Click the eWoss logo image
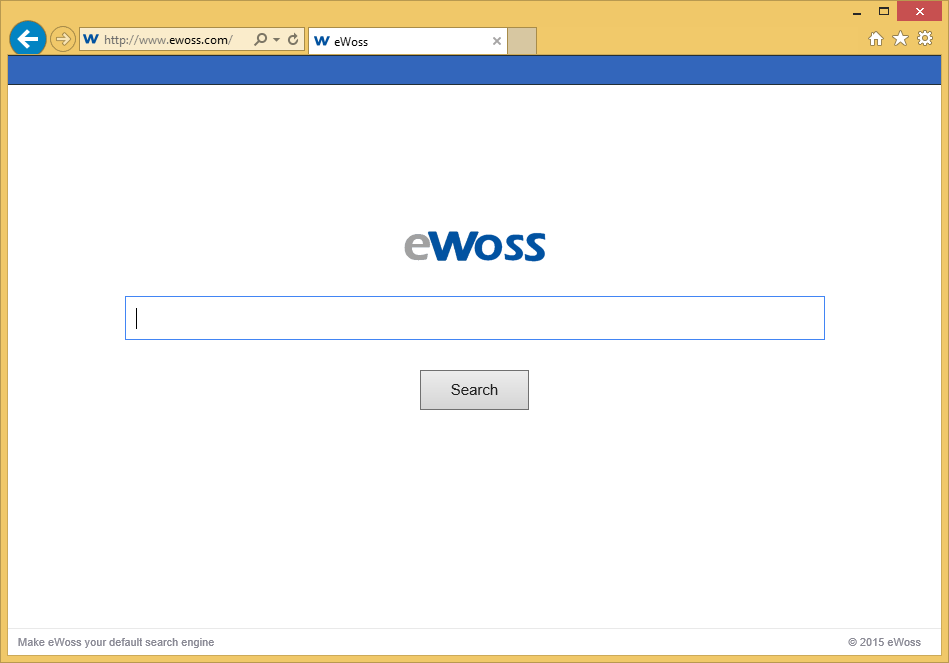 [x=474, y=246]
